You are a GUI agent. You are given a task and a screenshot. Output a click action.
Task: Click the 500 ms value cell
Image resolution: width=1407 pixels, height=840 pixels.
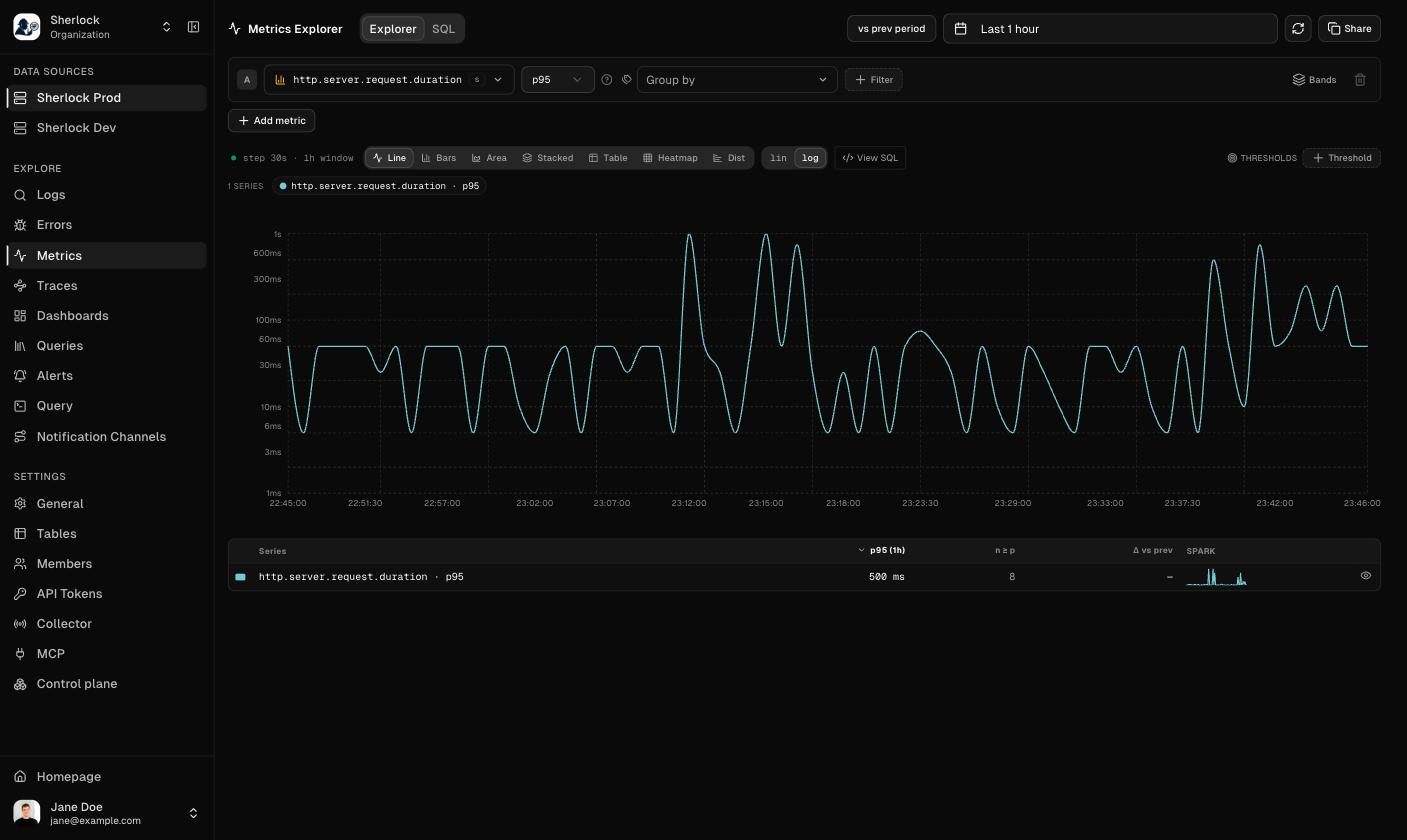886,577
